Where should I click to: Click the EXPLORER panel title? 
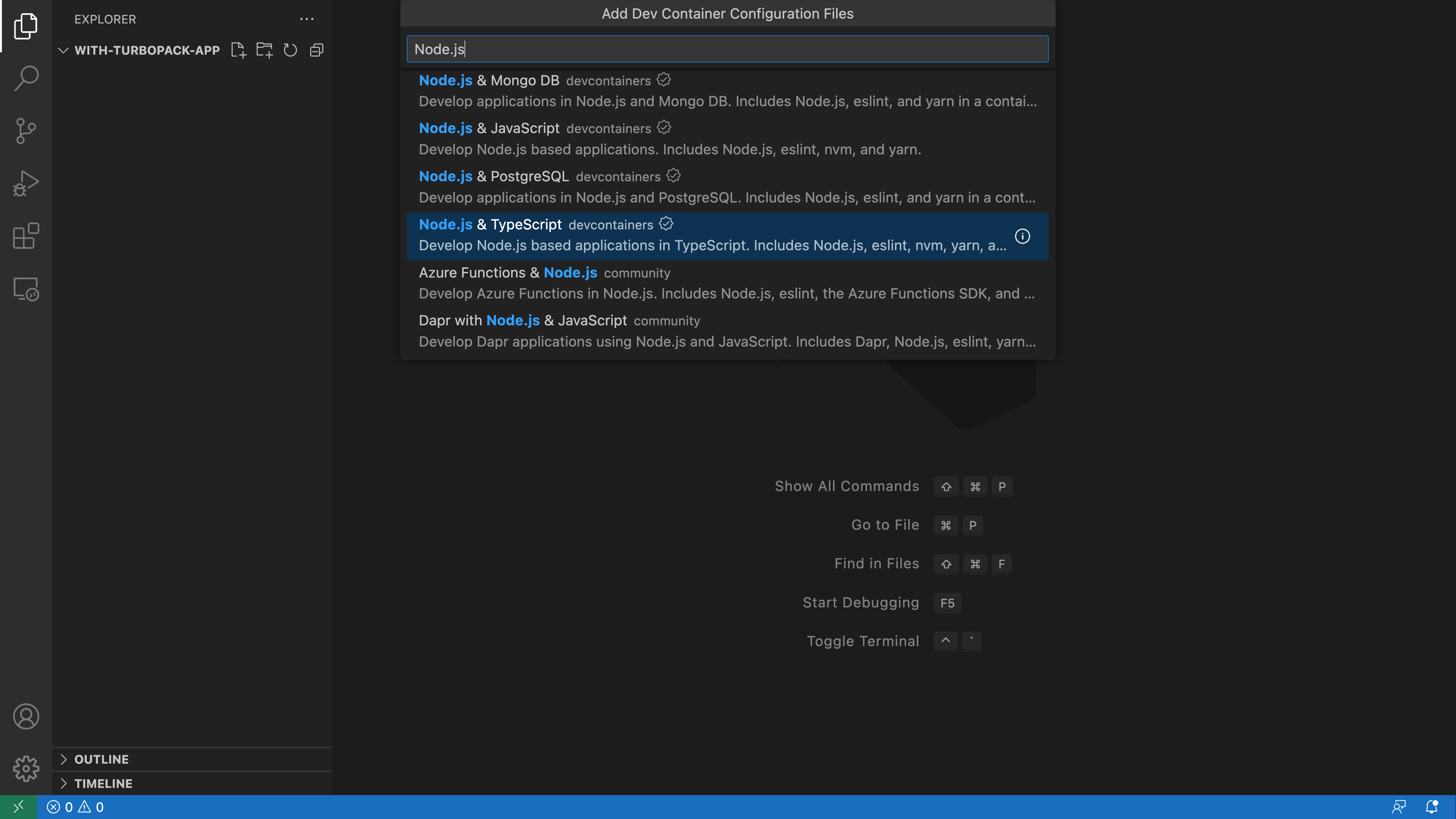[105, 19]
